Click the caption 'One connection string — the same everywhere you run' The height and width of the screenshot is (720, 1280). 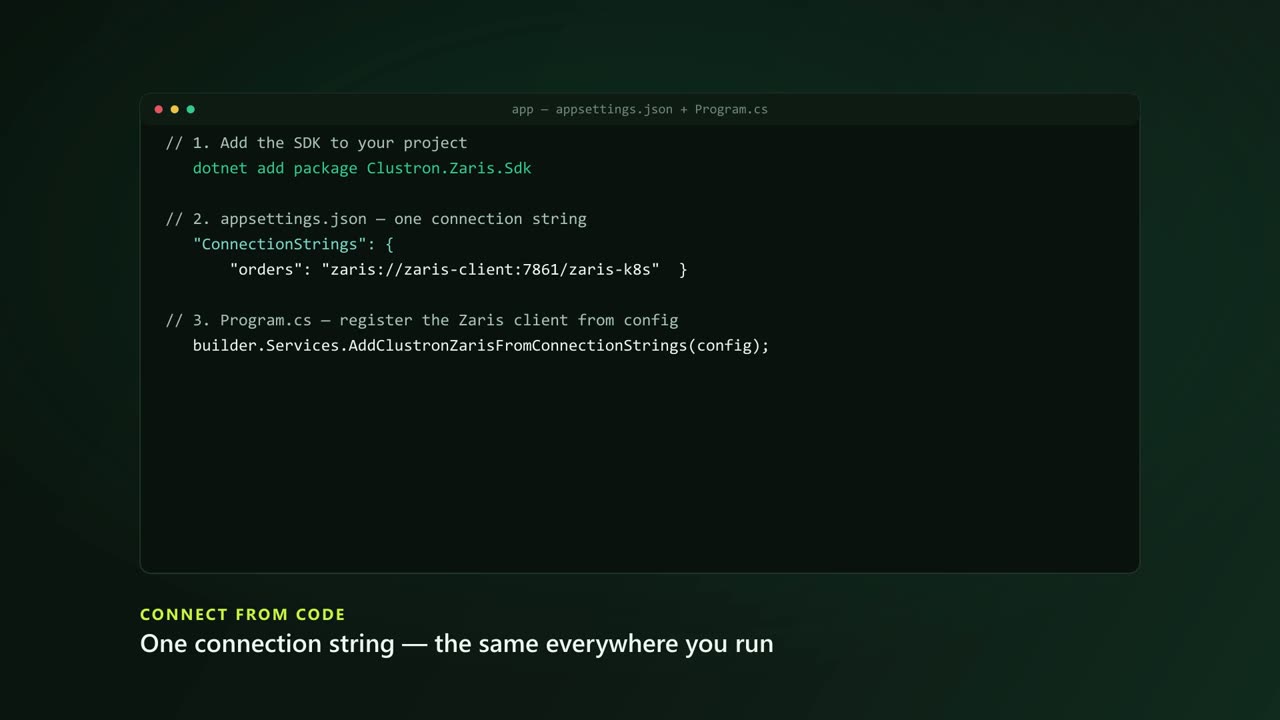click(457, 643)
